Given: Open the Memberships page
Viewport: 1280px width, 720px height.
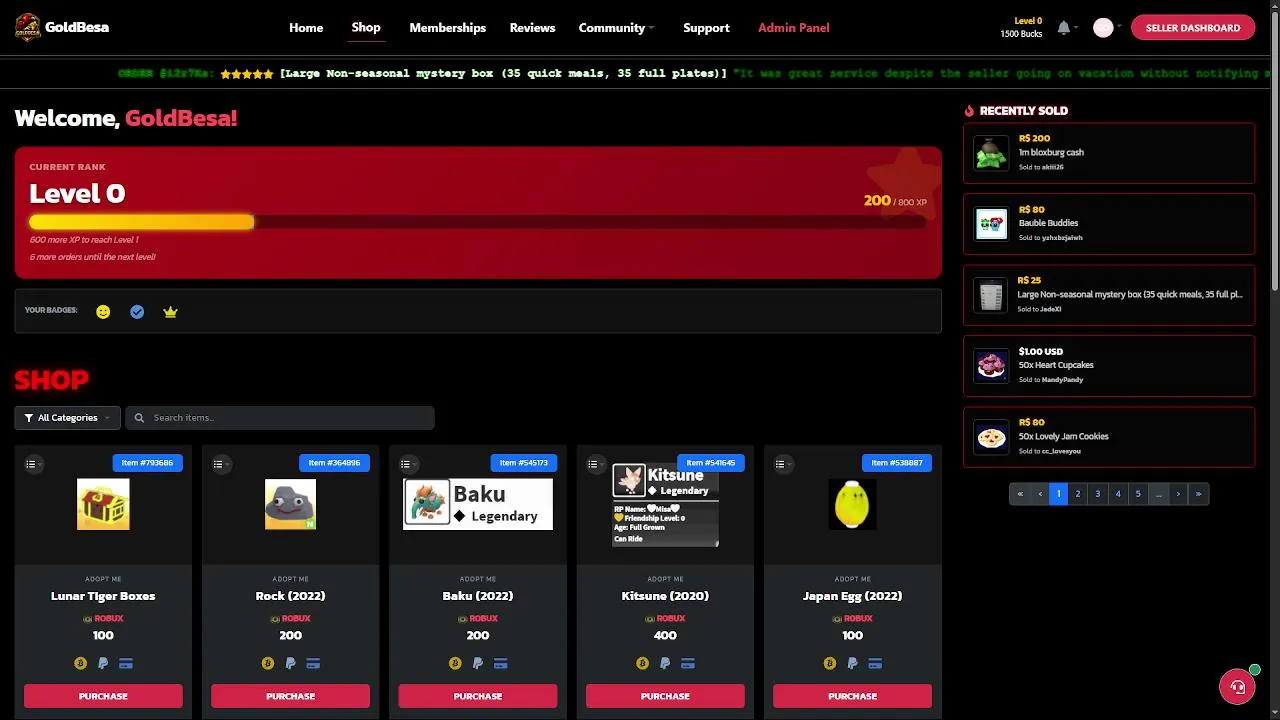Looking at the screenshot, I should (x=447, y=28).
